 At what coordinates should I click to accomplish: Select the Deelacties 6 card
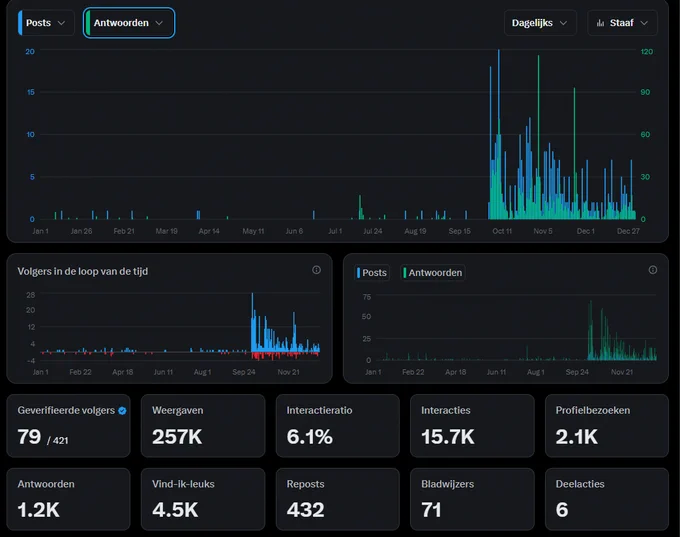[607, 499]
